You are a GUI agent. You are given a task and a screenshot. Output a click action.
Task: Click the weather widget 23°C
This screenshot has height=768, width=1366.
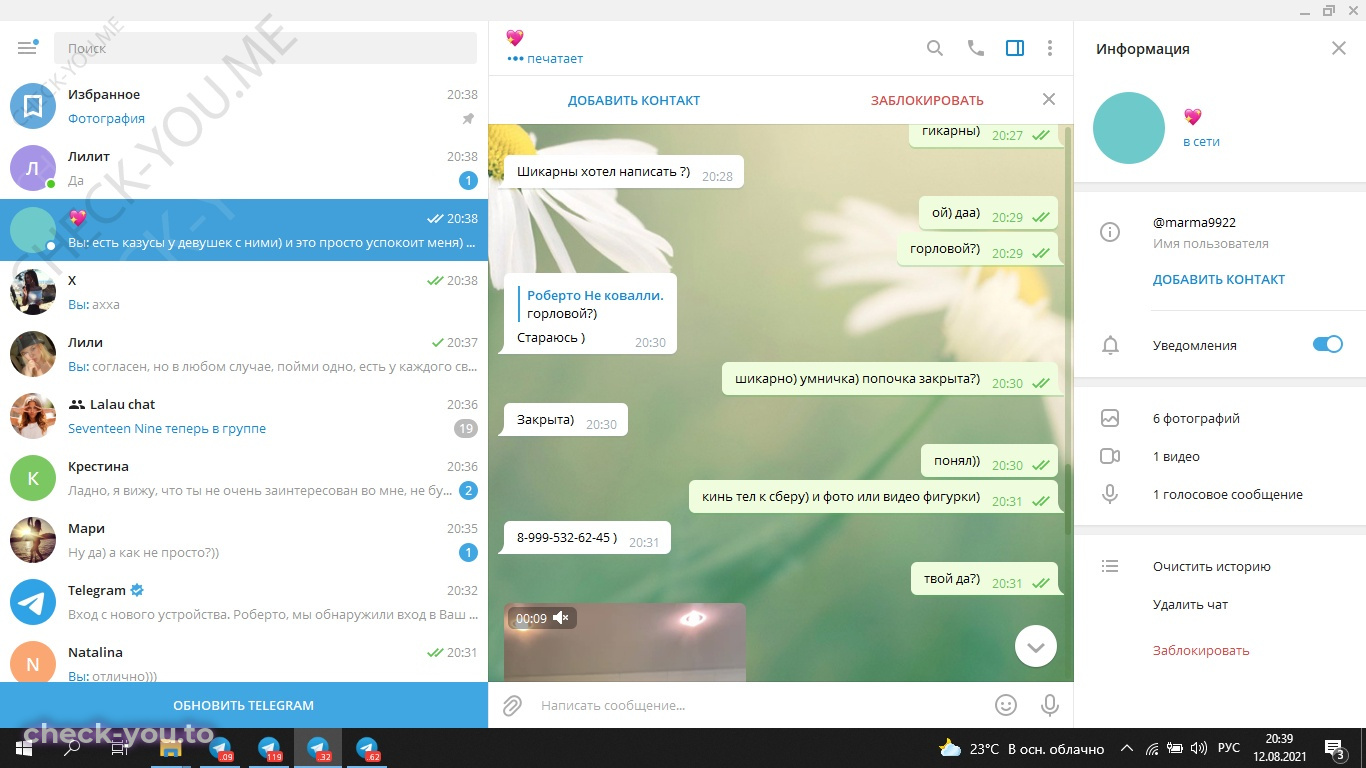coord(1021,748)
